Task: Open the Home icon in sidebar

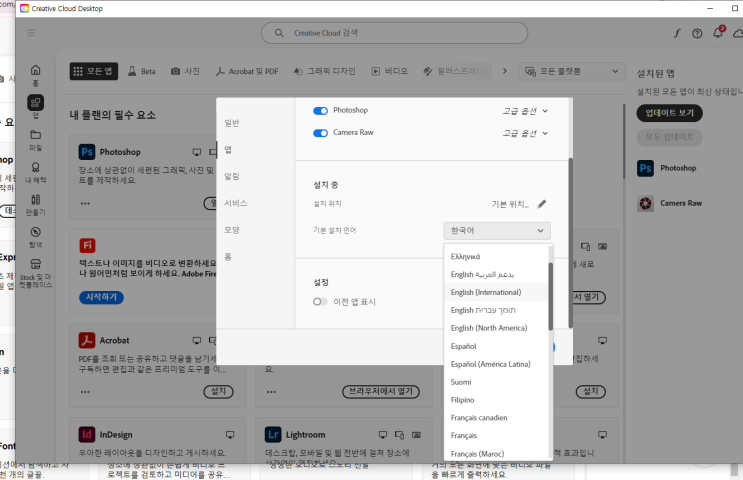Action: coord(36,70)
